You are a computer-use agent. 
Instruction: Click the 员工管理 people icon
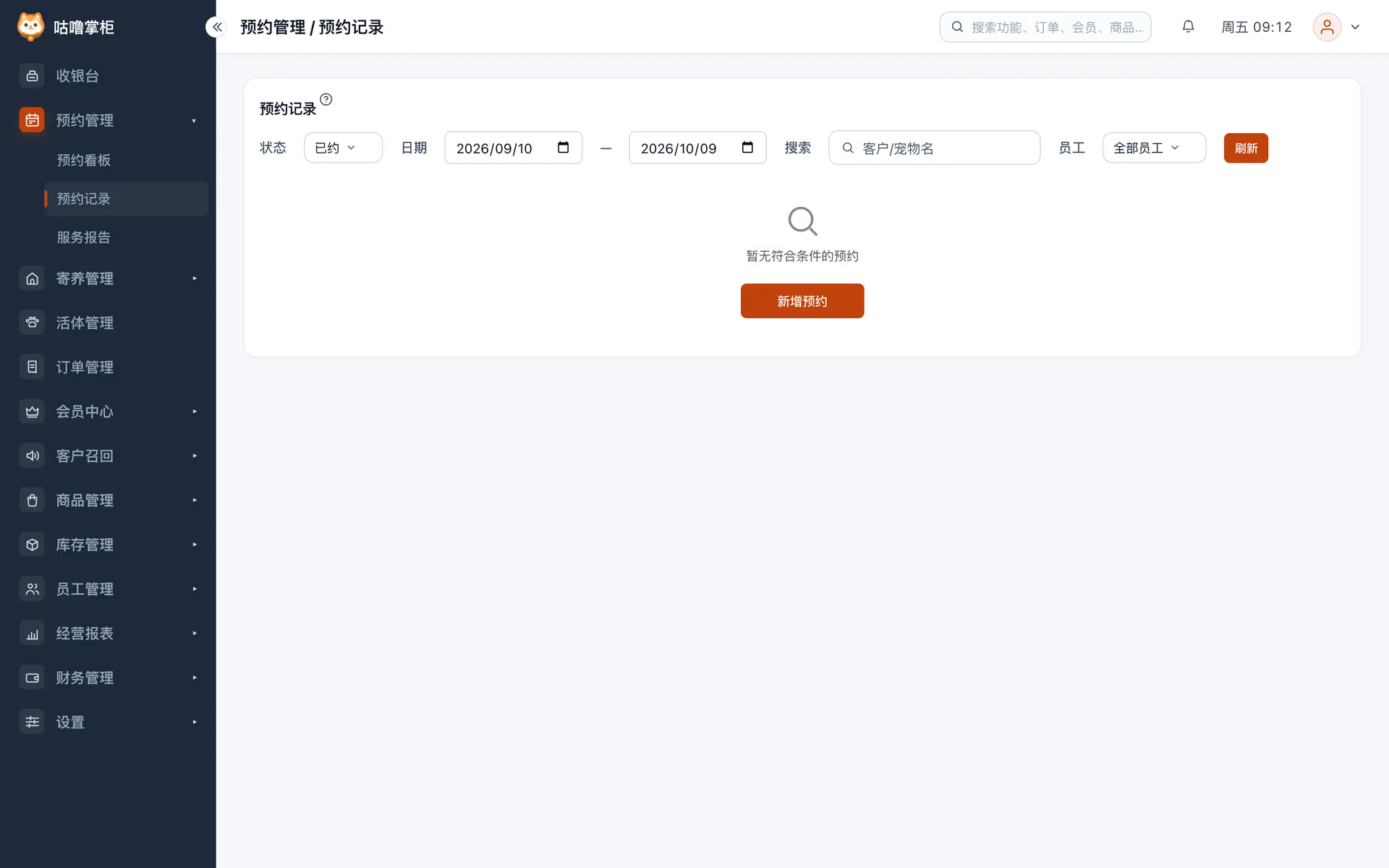click(x=32, y=589)
